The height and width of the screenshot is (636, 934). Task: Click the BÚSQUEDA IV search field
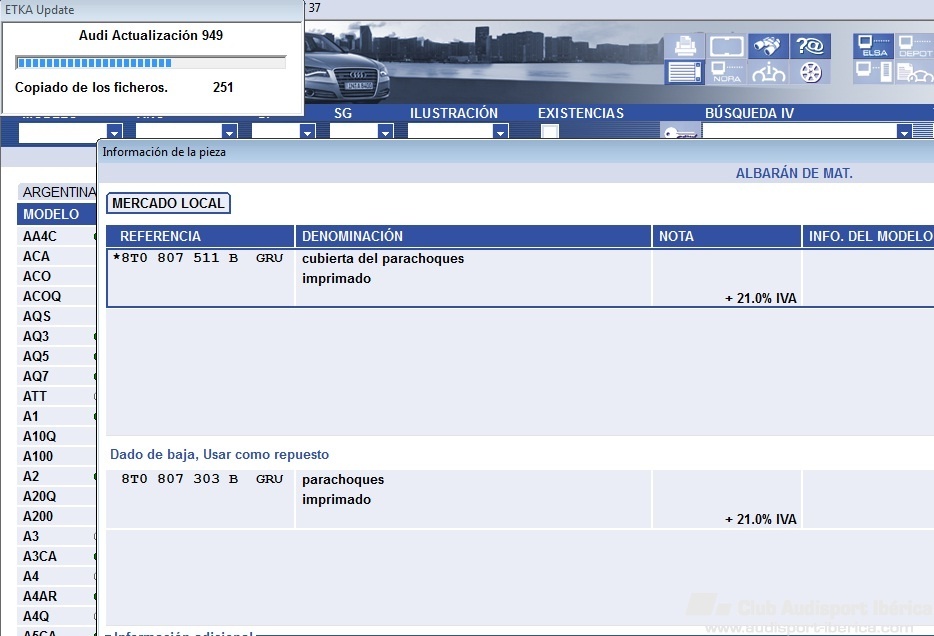[x=799, y=131]
